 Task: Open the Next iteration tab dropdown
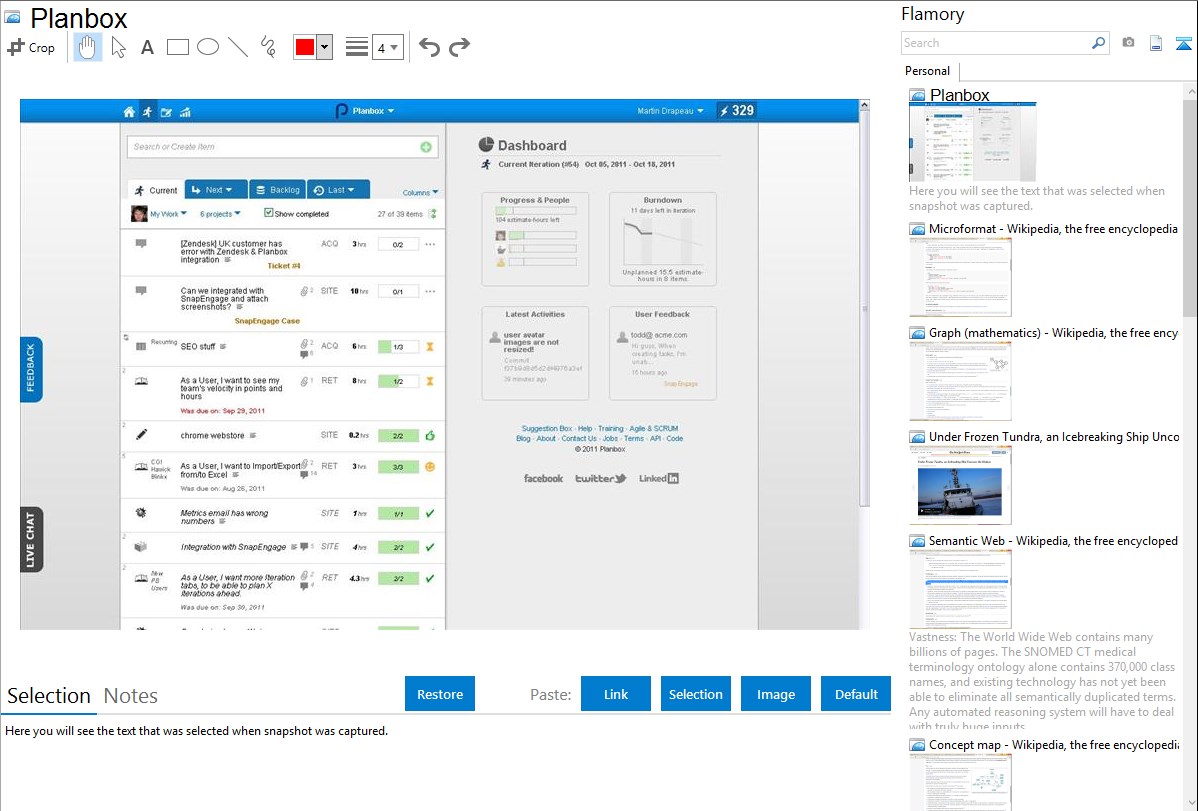tap(215, 190)
